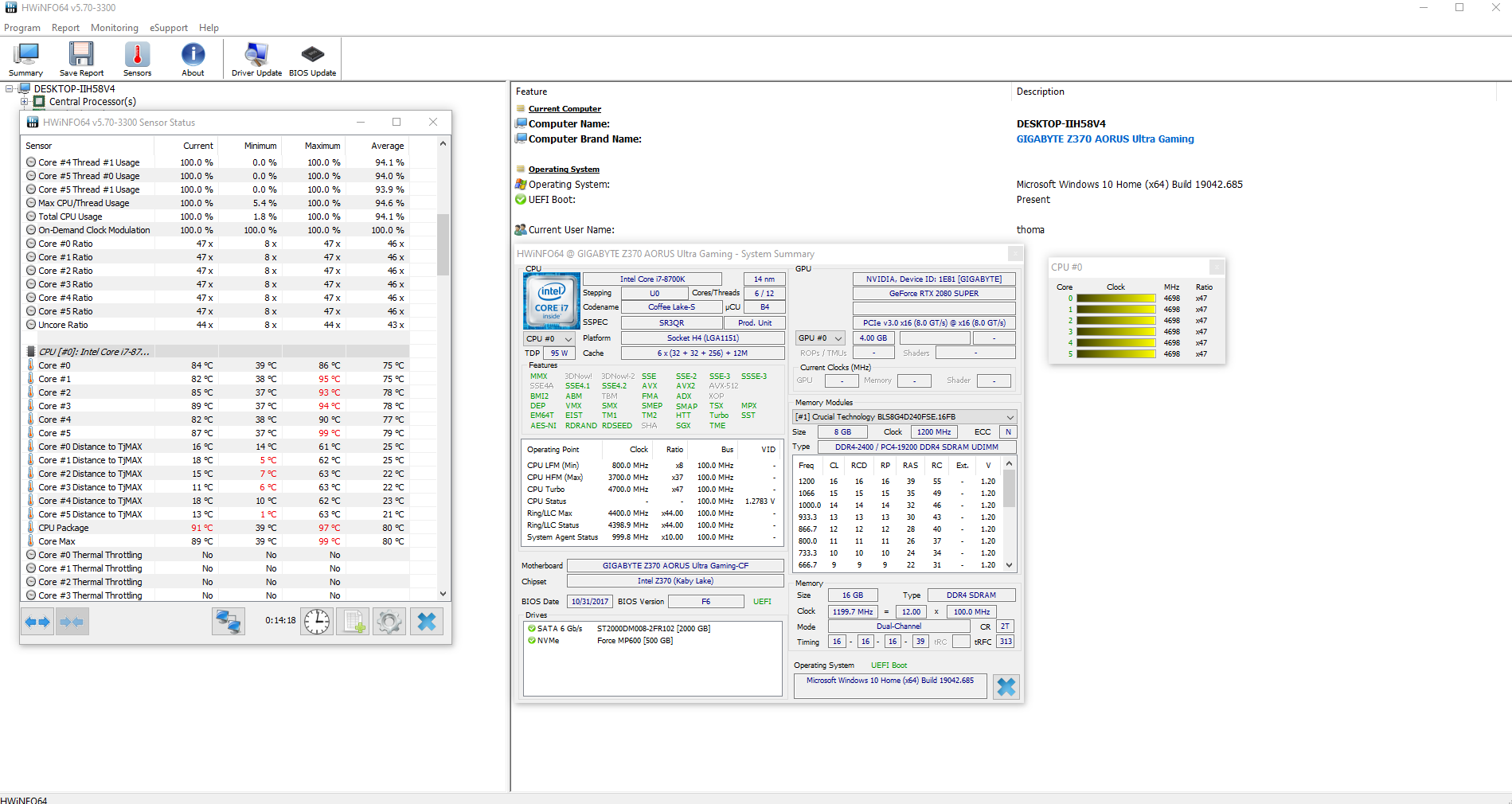Click the UEFI Boot green check icon
Viewport: 1512px width, 804px height.
pos(521,200)
